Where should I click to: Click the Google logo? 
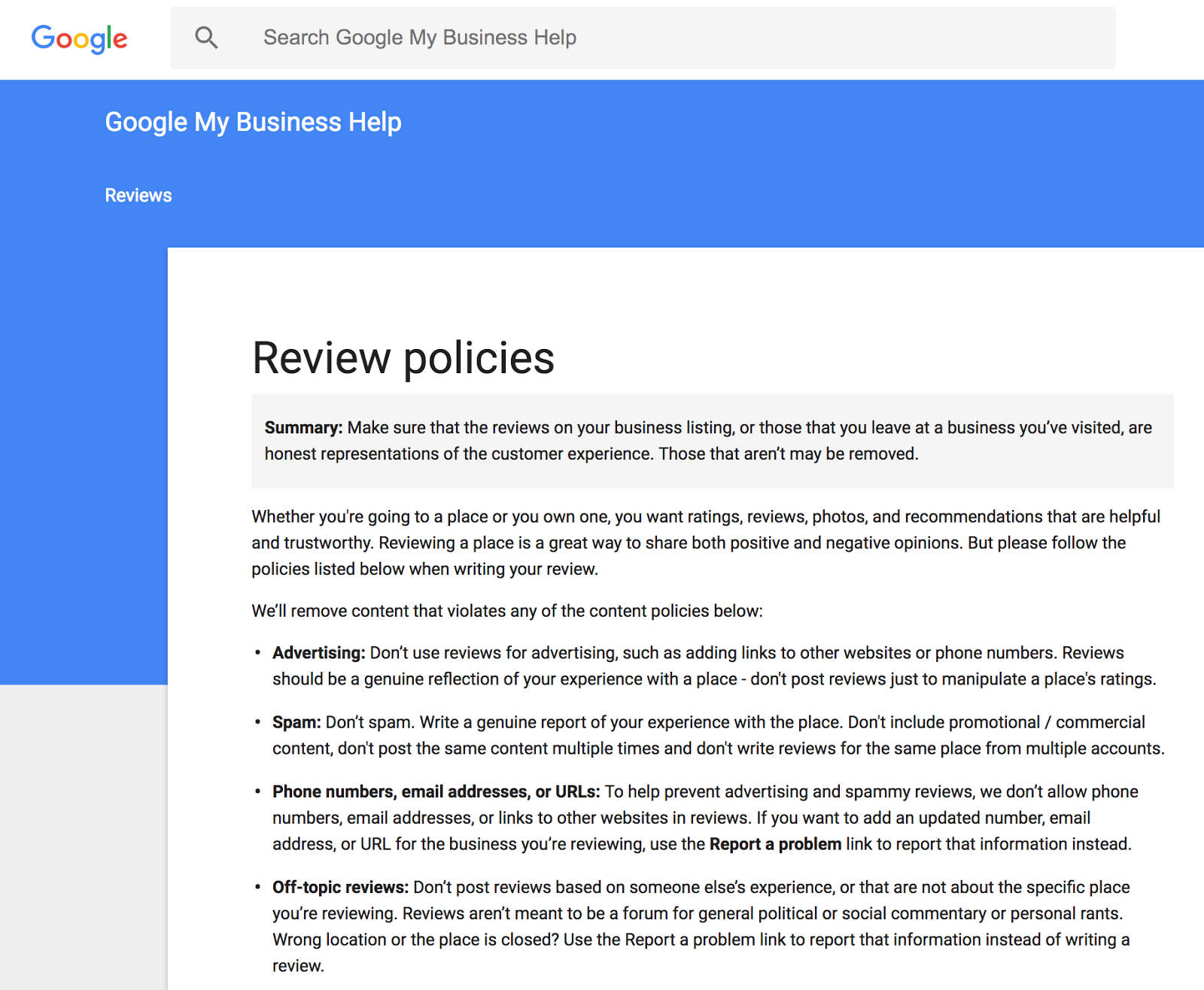click(x=79, y=38)
